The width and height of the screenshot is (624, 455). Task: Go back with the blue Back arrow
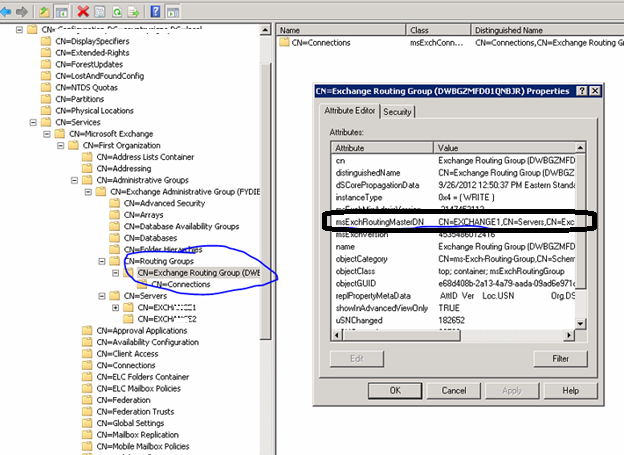6,12
